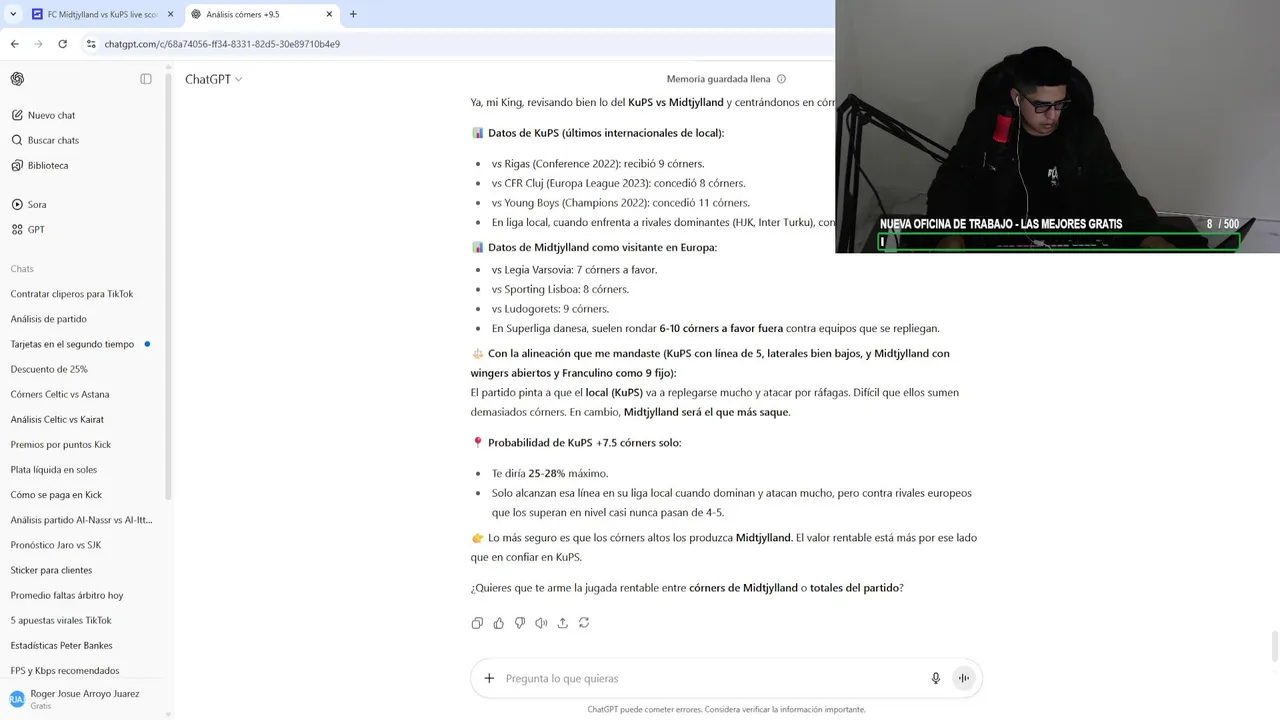Select the Análisis córners +9.5 tab
This screenshot has width=1280, height=720.
[x=262, y=14]
